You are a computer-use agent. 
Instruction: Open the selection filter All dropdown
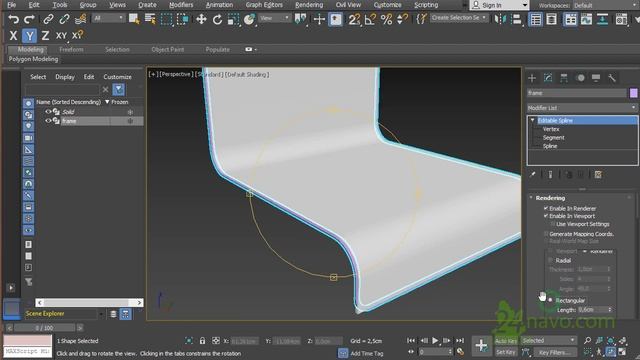[x=108, y=18]
